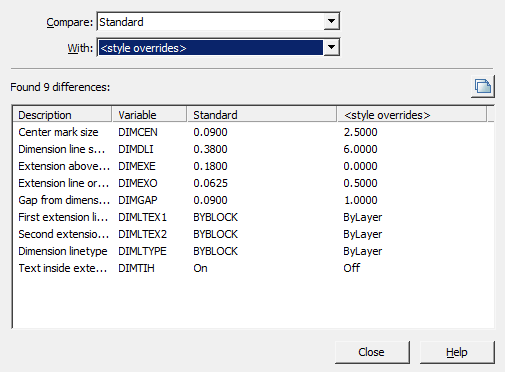The width and height of the screenshot is (505, 372).
Task: Click the 1.0000 override value
Action: coord(360,200)
